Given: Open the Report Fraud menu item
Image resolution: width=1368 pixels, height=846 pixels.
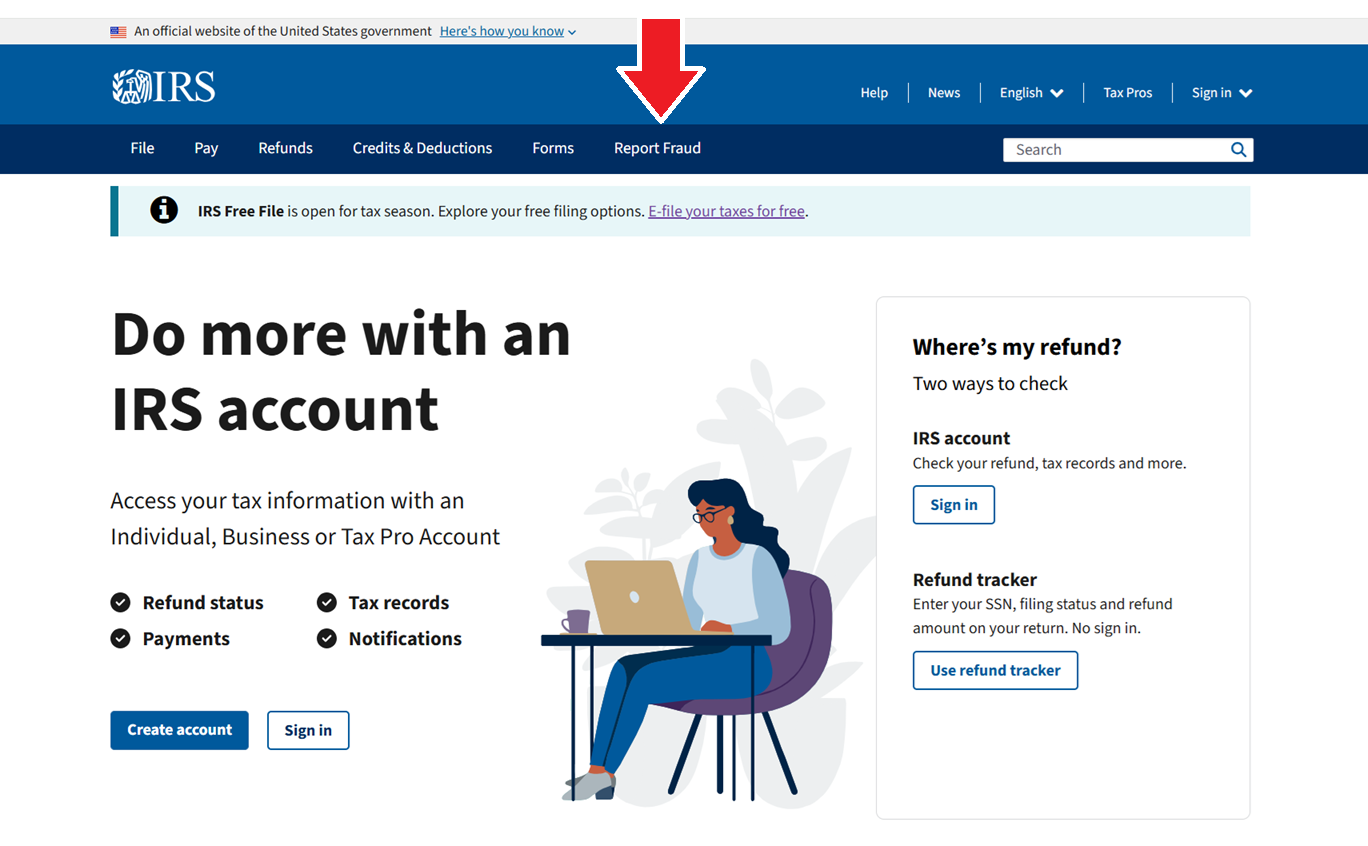Looking at the screenshot, I should coord(657,148).
